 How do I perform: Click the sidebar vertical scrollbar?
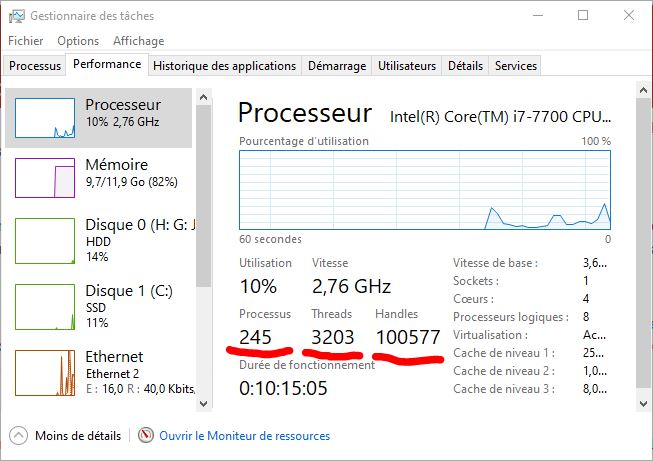[203, 250]
